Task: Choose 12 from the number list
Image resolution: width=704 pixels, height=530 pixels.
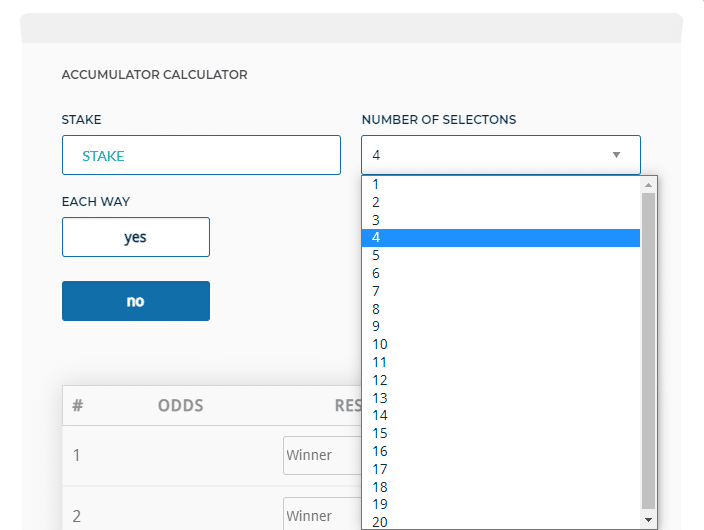Action: (501, 380)
